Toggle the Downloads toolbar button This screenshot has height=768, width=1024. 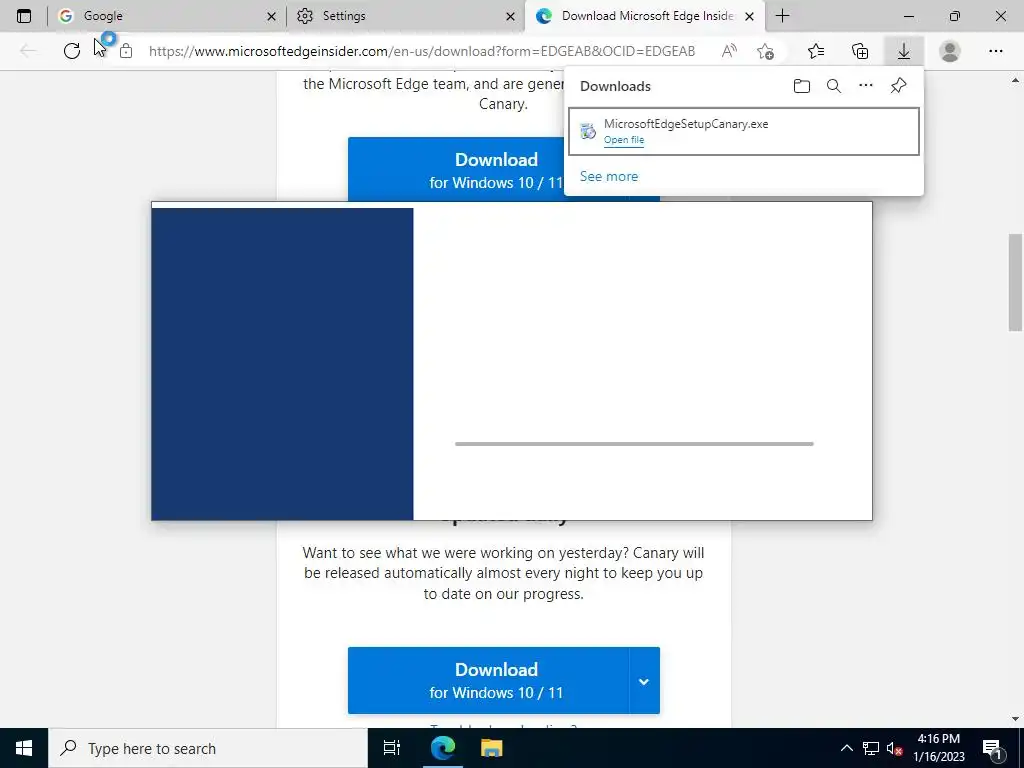coord(904,51)
